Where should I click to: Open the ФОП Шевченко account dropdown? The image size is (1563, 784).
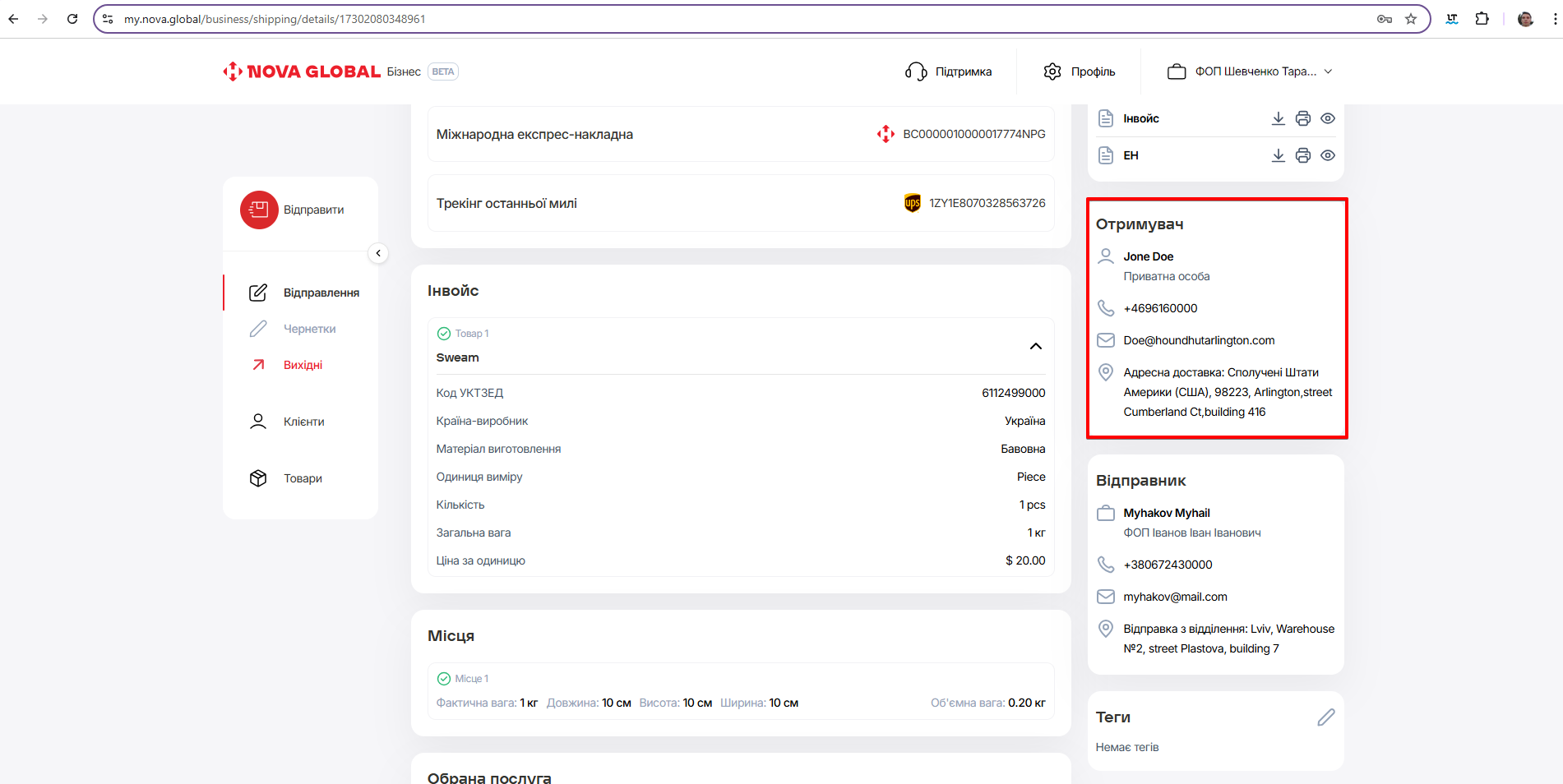[1249, 71]
